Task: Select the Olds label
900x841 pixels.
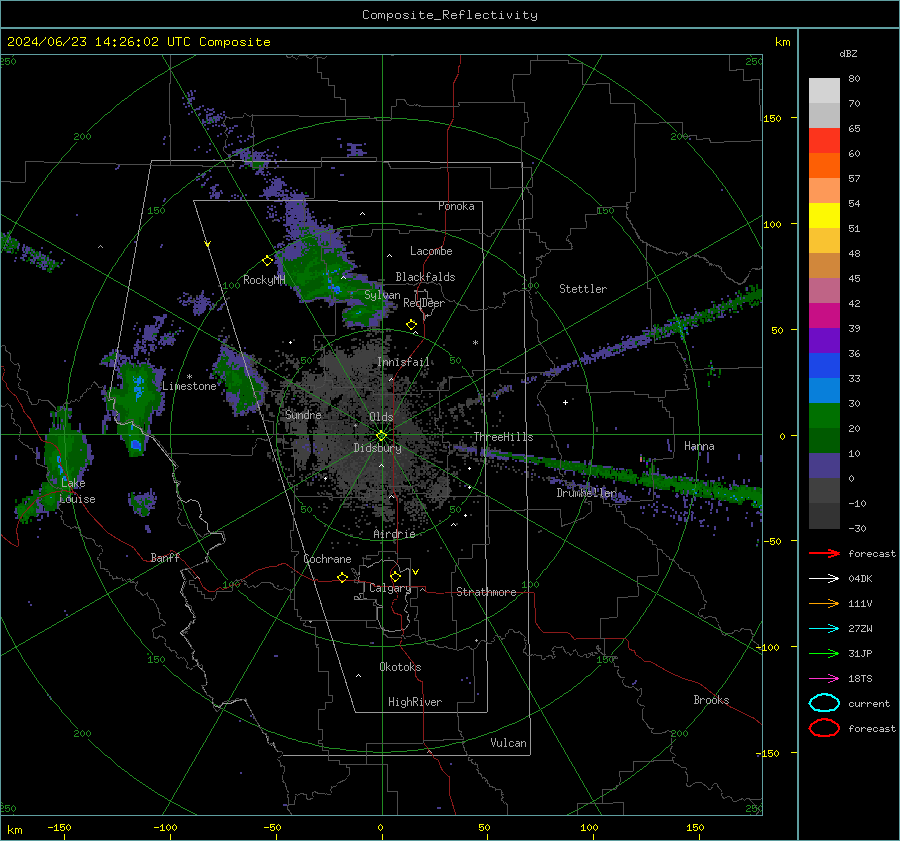Action: [x=381, y=417]
